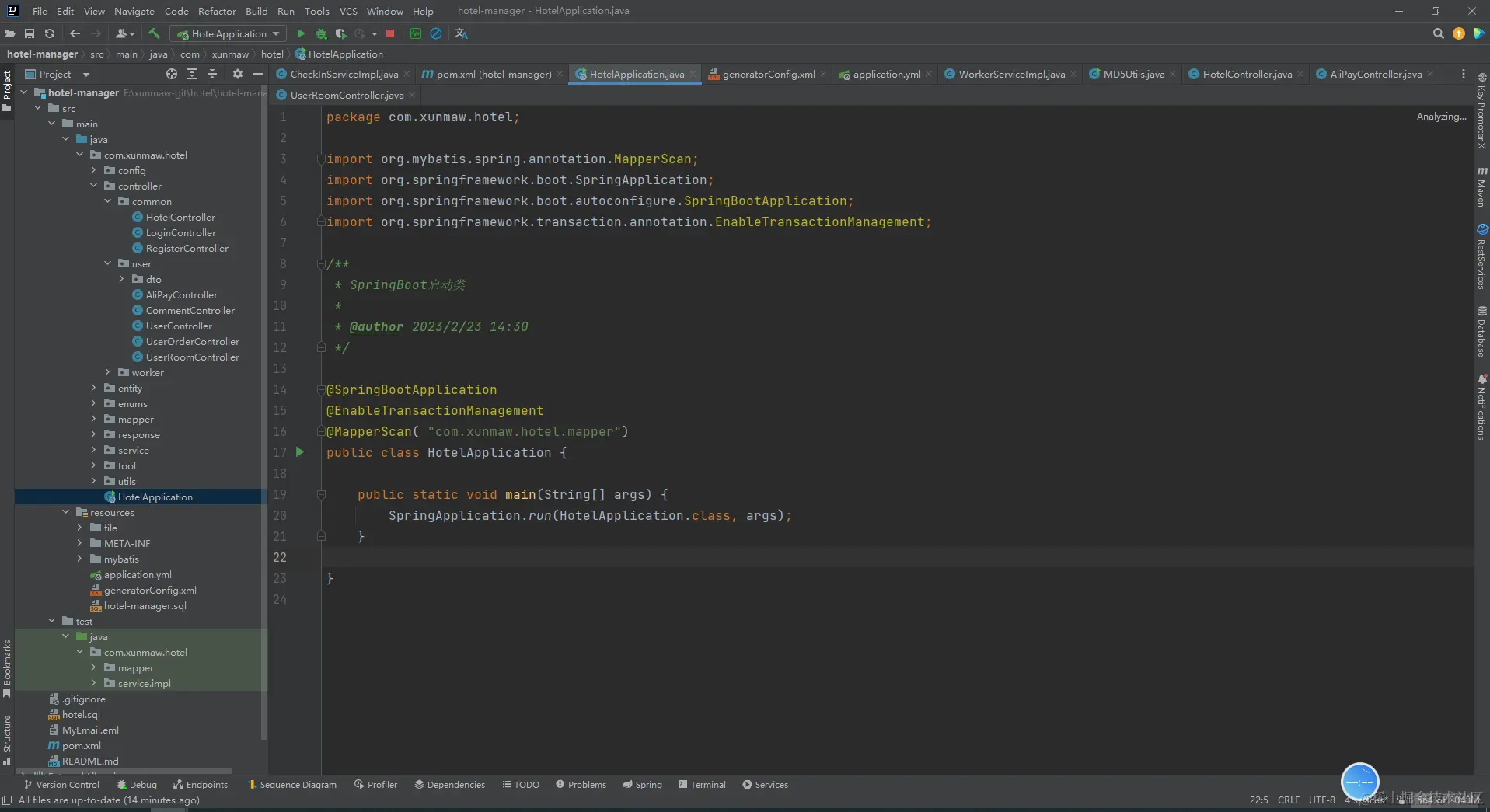The height and width of the screenshot is (812, 1490).
Task: Build project using the hammer icon
Action: pyautogui.click(x=154, y=33)
